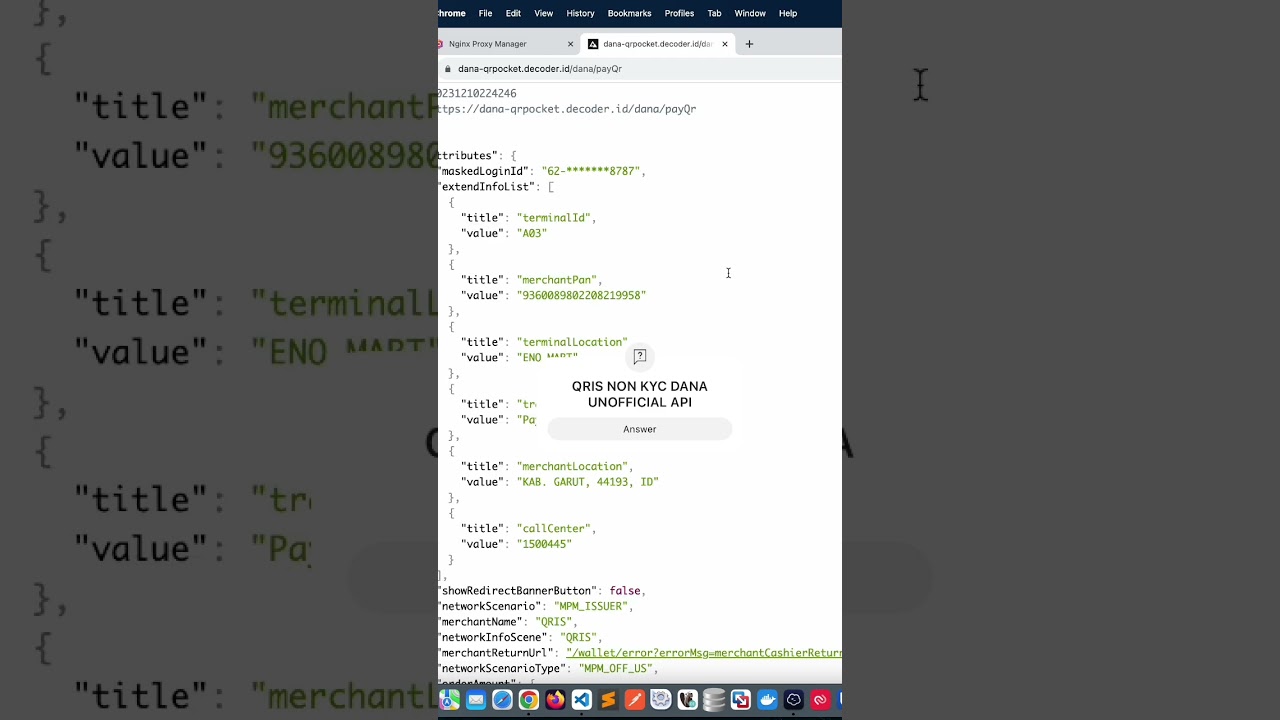Click the "MPM_ISSUER" networkScenario value

pos(591,606)
